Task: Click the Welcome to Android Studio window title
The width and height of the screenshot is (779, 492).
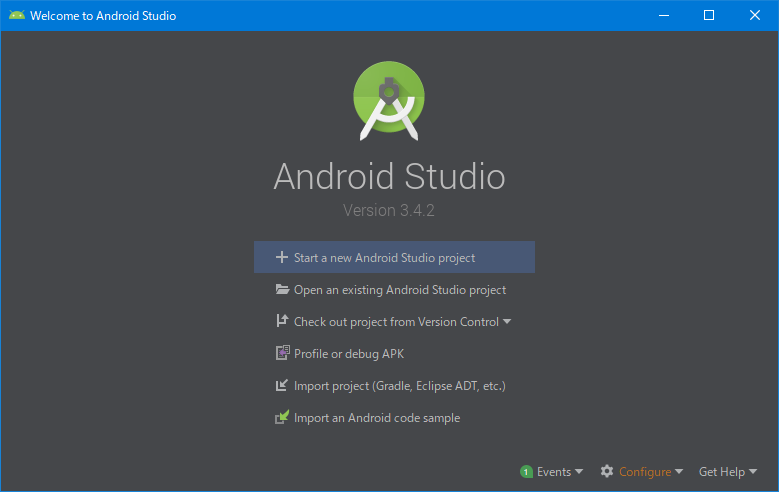Action: pyautogui.click(x=103, y=16)
